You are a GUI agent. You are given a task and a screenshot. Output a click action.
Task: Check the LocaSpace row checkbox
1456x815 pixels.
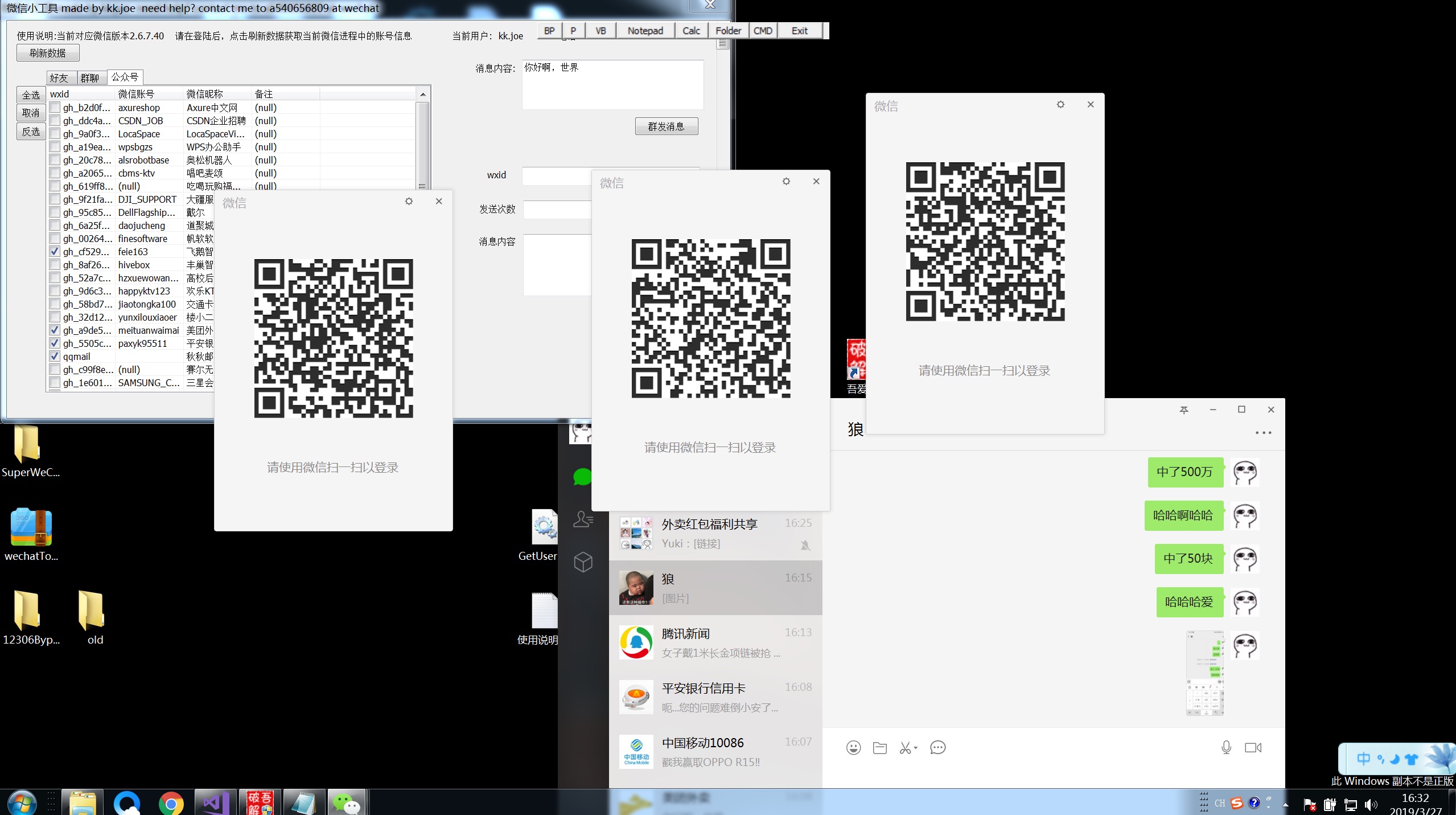(55, 134)
